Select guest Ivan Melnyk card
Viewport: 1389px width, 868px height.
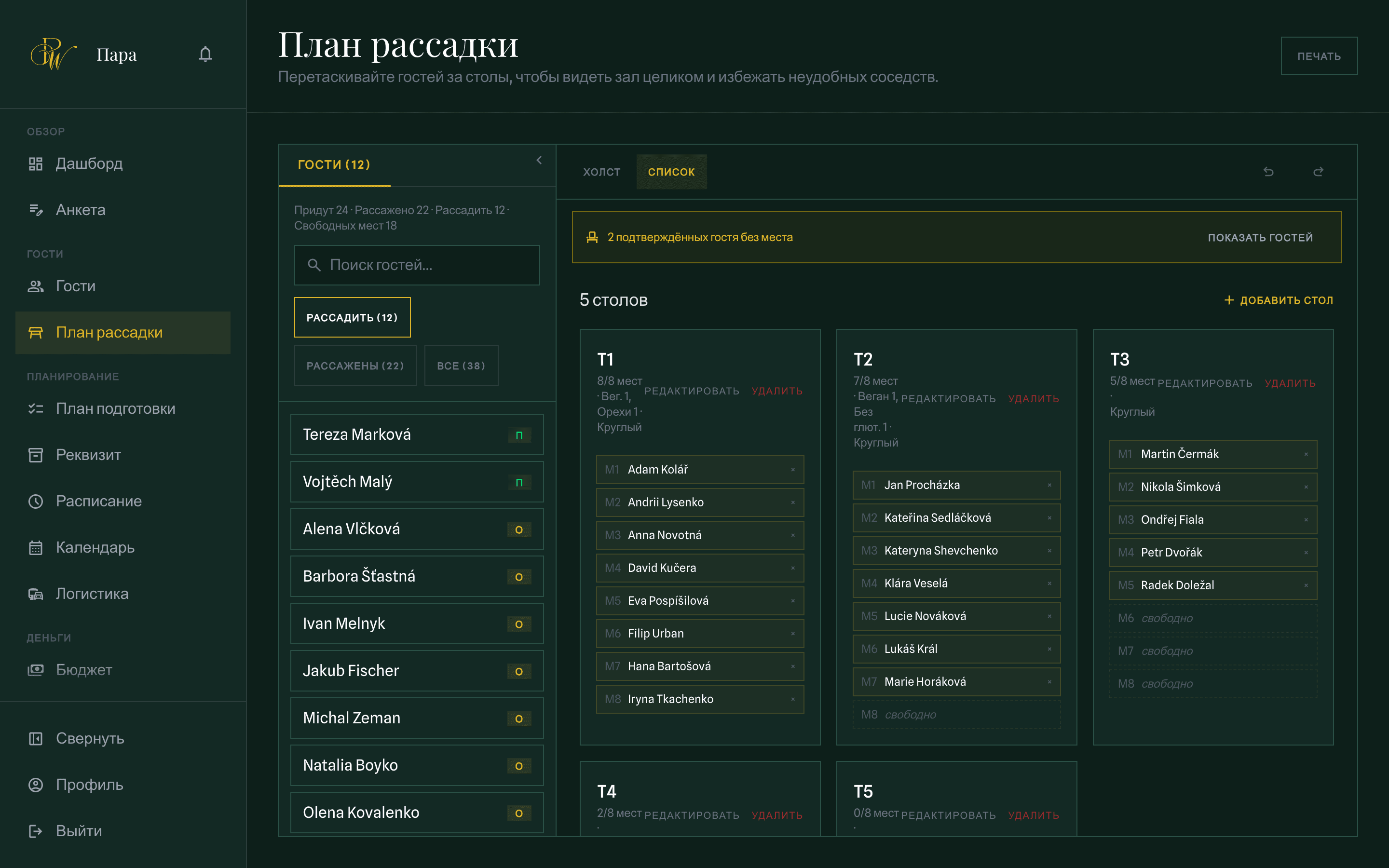point(417,624)
